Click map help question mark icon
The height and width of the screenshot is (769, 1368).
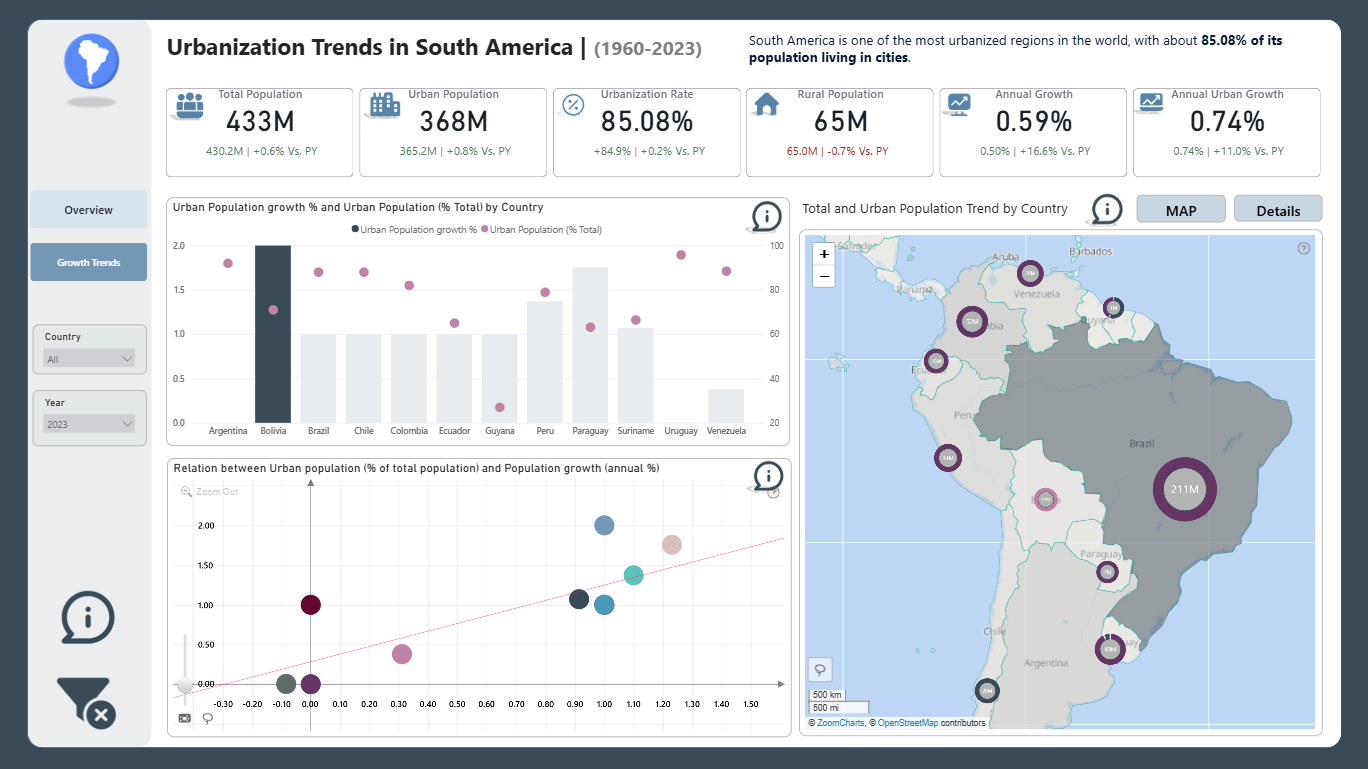(1303, 248)
